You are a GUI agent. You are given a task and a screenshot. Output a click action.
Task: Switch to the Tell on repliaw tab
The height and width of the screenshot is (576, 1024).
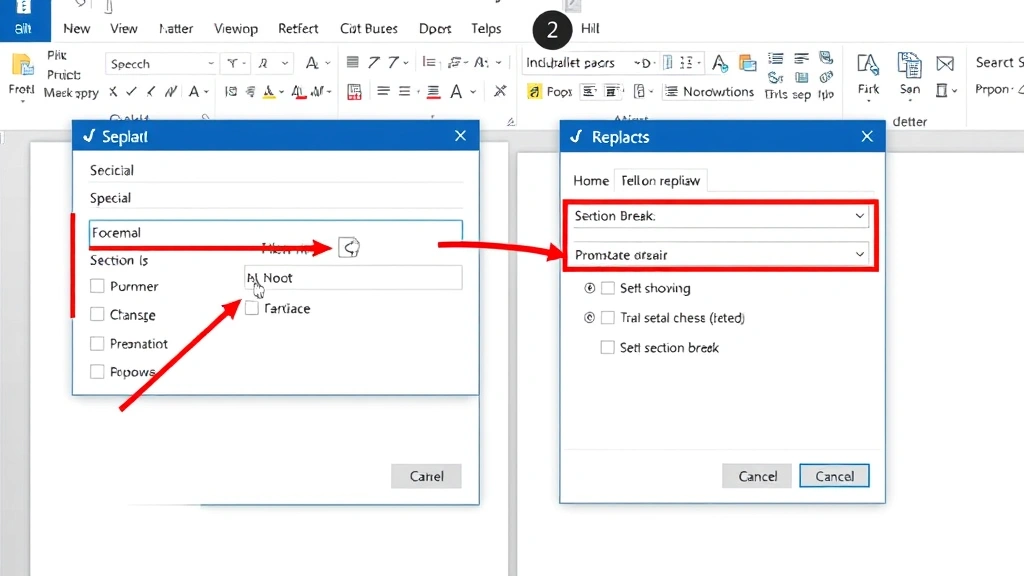[x=661, y=181]
